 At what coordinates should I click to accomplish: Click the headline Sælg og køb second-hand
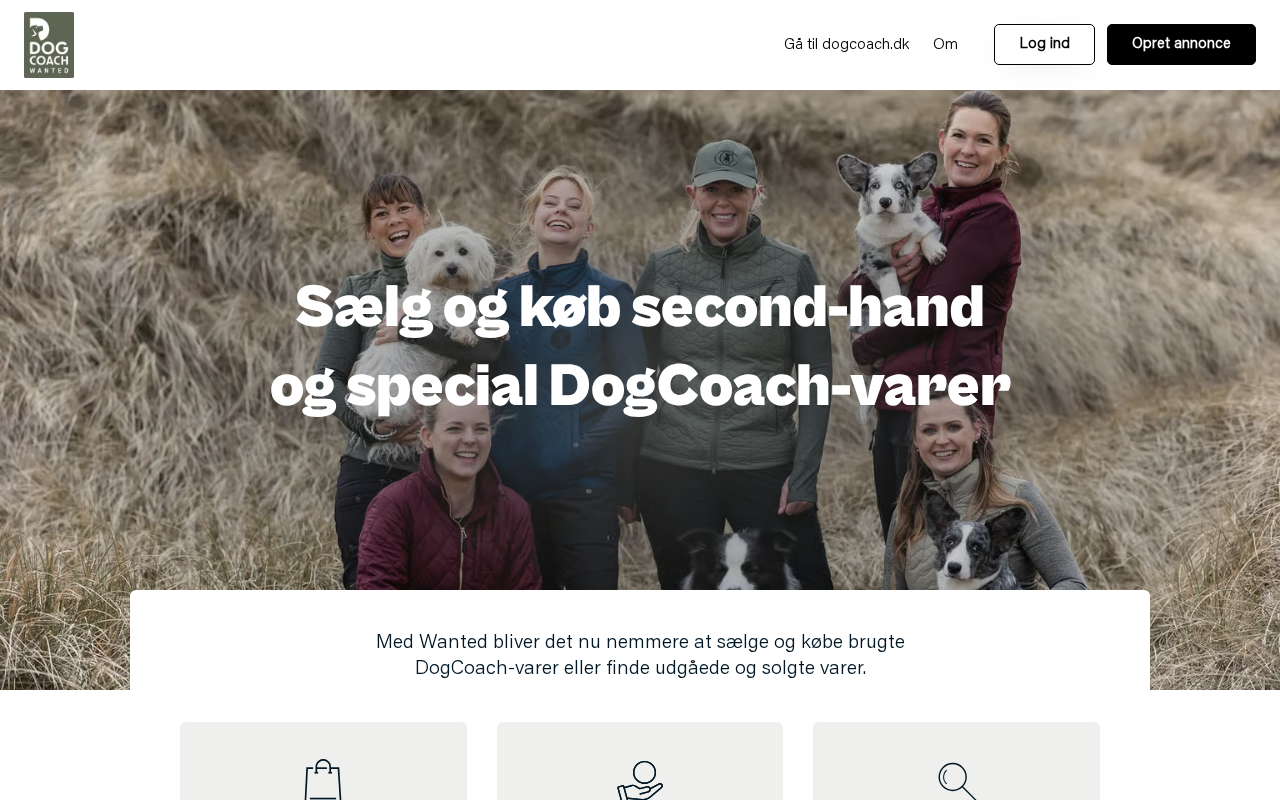click(640, 307)
